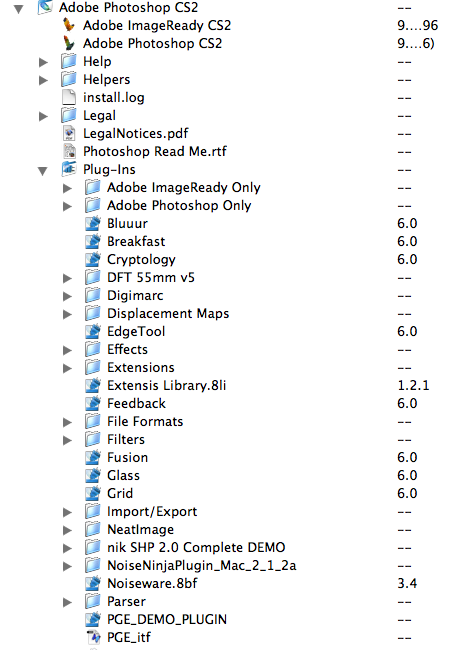Select the Displacement Maps row label
The width and height of the screenshot is (452, 650).
[168, 314]
